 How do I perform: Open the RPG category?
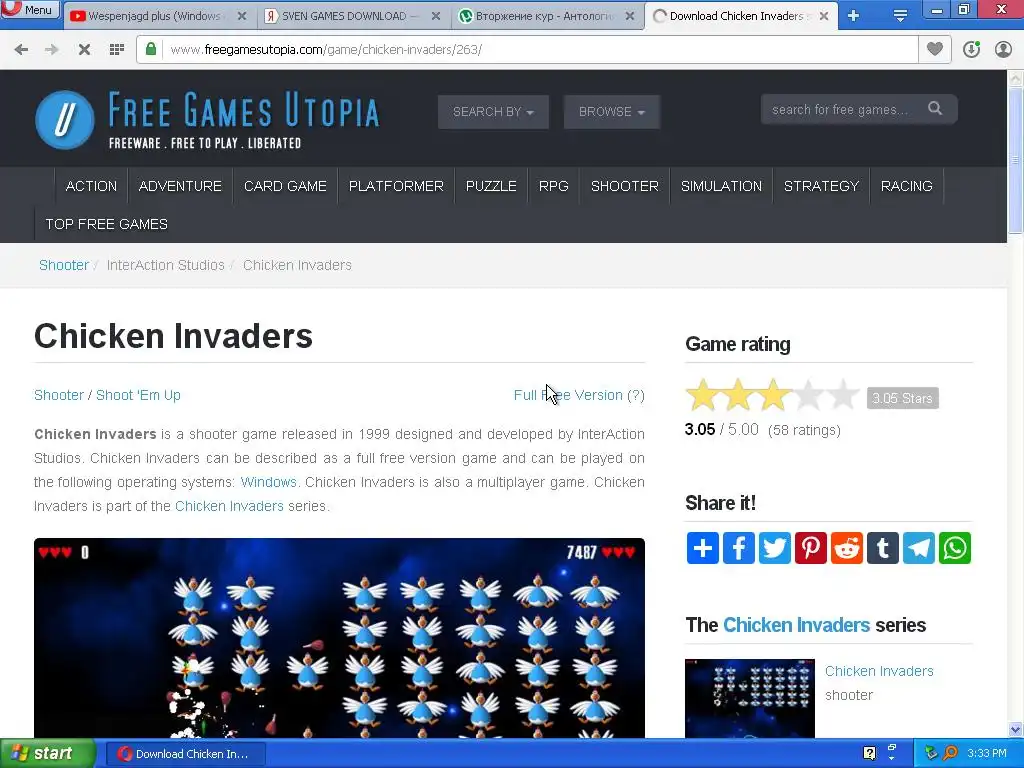[554, 186]
